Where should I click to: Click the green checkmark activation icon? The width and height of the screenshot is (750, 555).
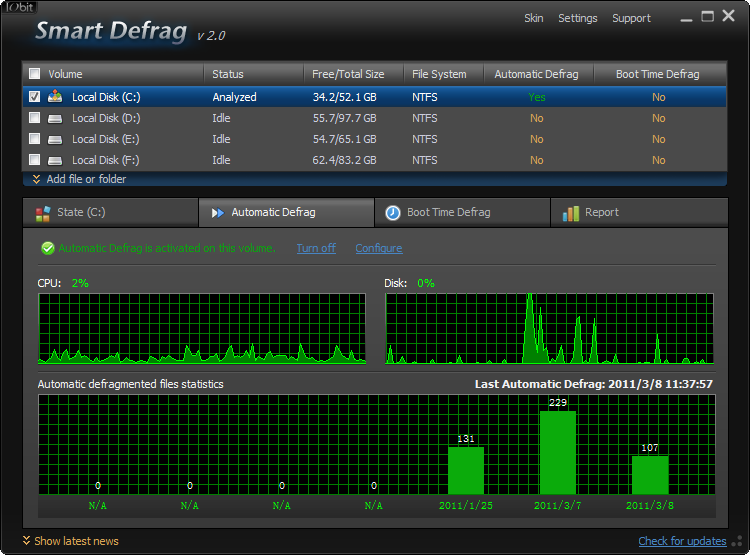(x=48, y=248)
